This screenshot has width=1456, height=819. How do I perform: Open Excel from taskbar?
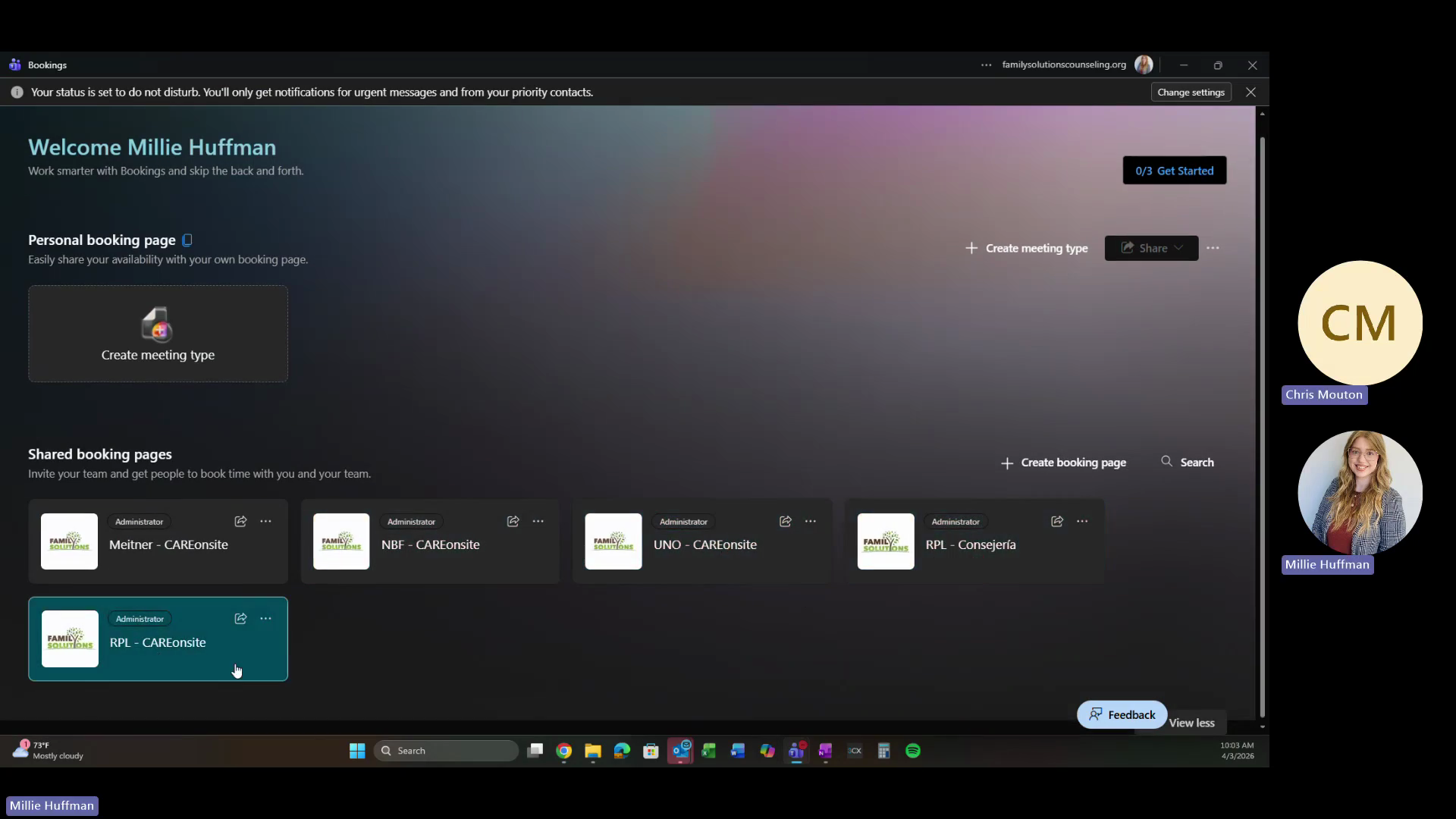click(709, 751)
